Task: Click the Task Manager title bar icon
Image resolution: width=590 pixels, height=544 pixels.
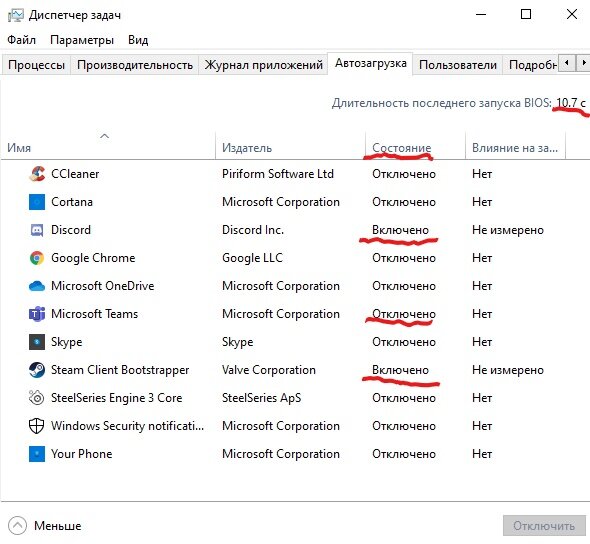Action: [x=16, y=15]
